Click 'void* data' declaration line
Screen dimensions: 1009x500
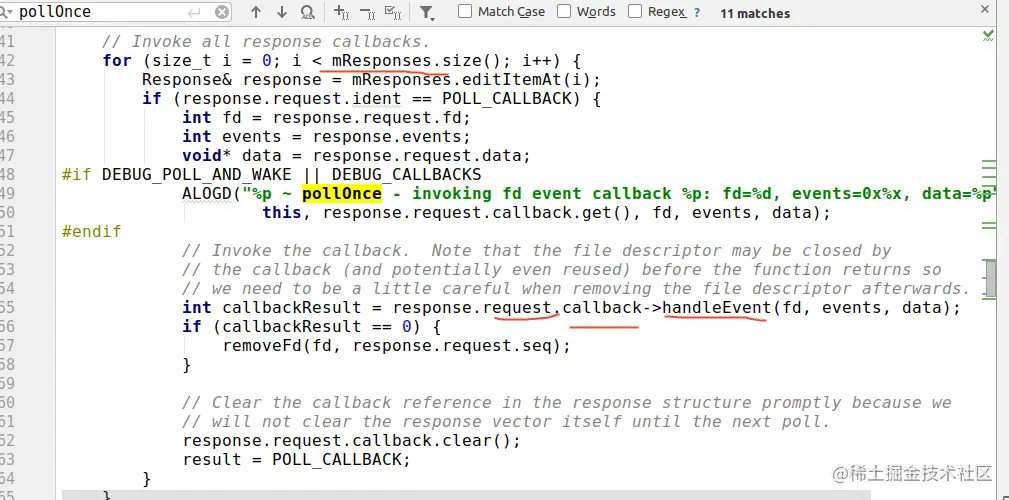click(x=356, y=156)
